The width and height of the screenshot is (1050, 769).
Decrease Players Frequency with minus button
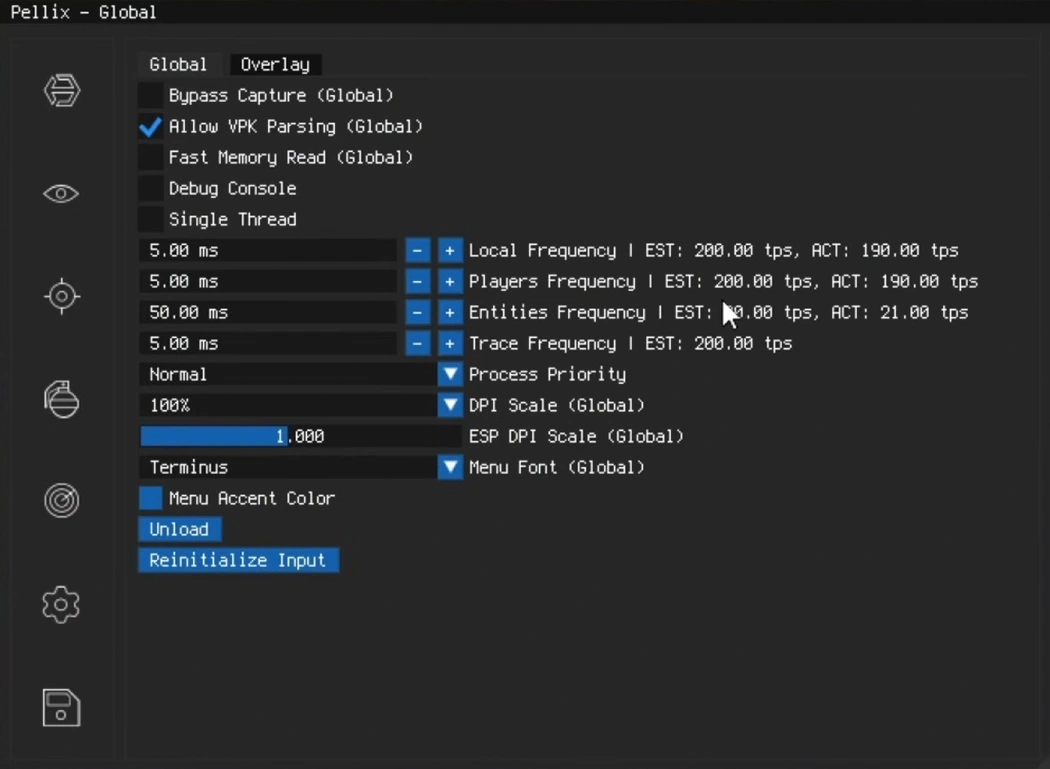pyautogui.click(x=417, y=281)
